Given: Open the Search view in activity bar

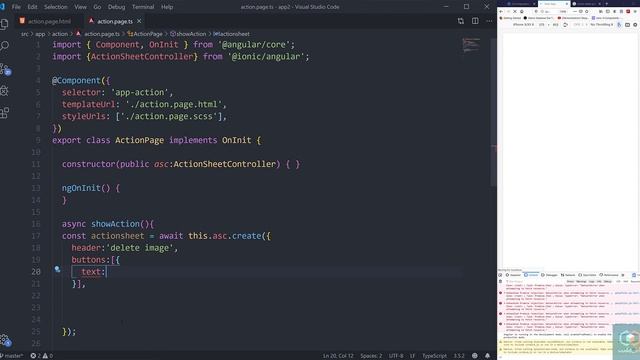Looking at the screenshot, I should 5,46.
